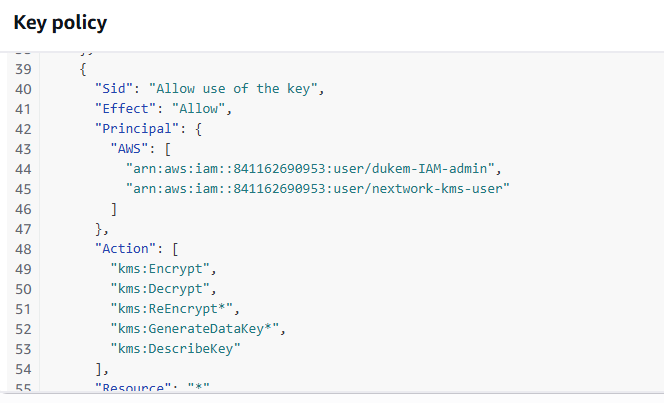The height and width of the screenshot is (403, 664).
Task: Click line number 40 in the gutter
Action: pyautogui.click(x=23, y=88)
